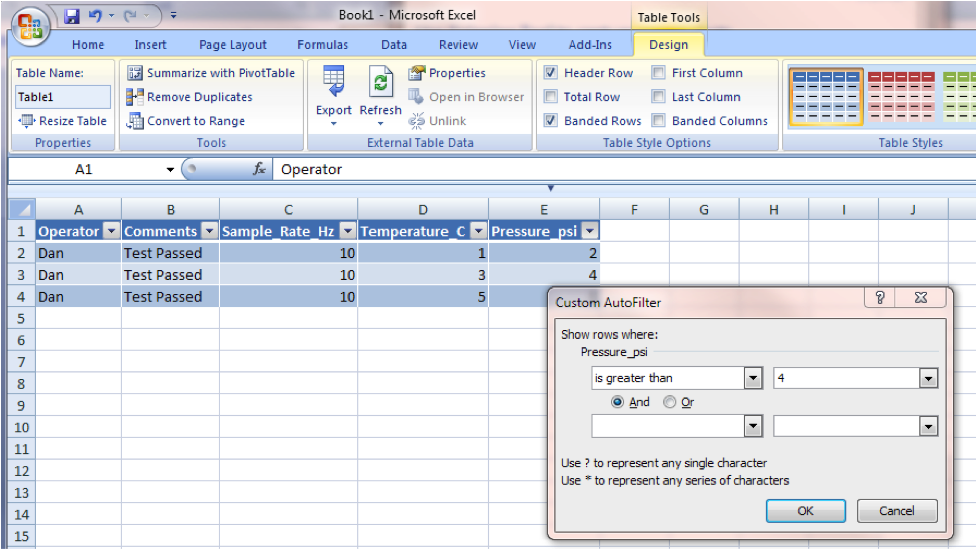
Task: Open the 'is greater than' comparison dropdown
Action: coord(753,378)
